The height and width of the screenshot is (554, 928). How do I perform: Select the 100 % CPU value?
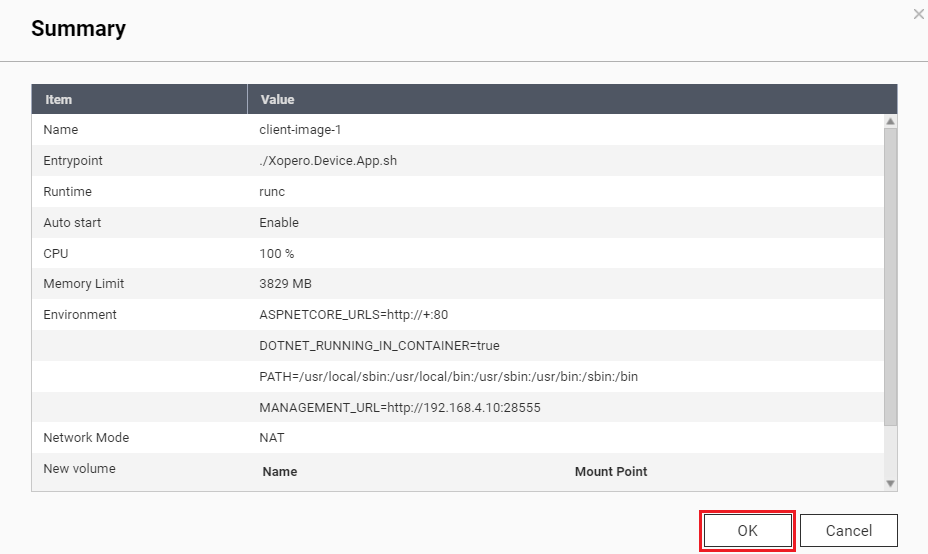[x=277, y=254]
